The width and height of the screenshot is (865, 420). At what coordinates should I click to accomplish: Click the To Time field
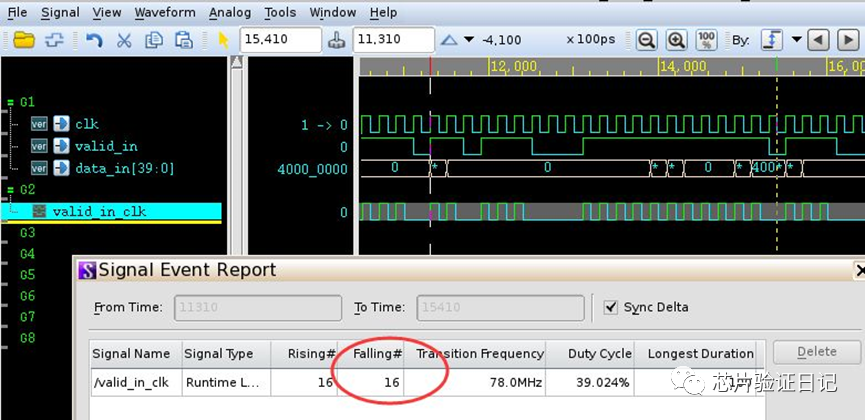coord(500,307)
